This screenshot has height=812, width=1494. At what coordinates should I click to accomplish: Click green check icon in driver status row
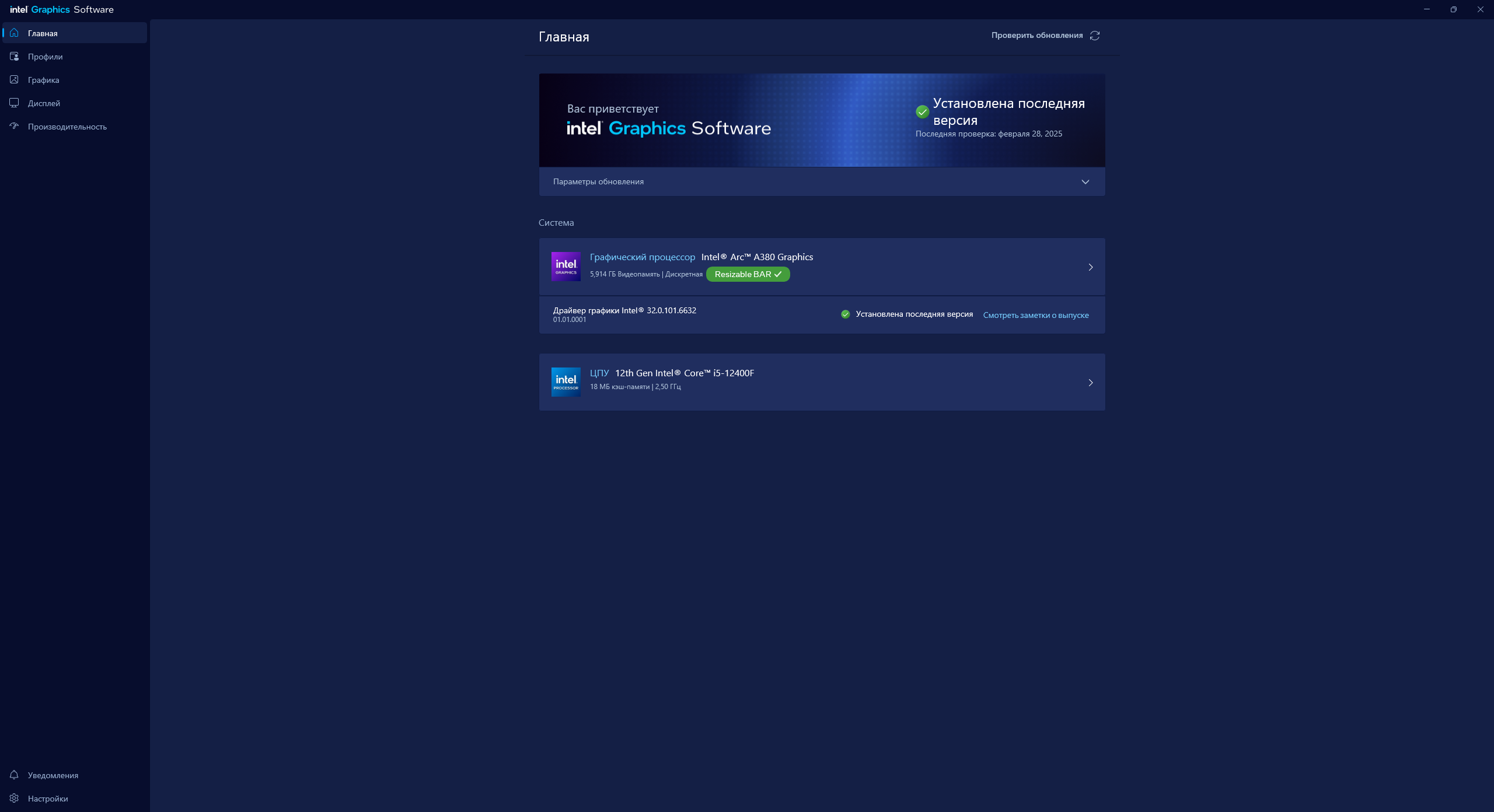coord(845,314)
